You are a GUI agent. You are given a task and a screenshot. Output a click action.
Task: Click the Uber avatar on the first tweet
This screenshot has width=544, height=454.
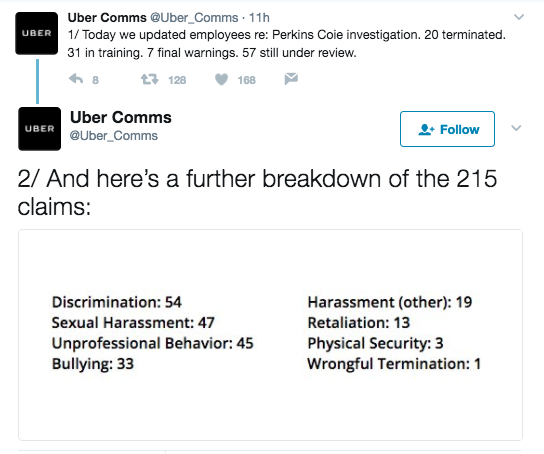(36, 33)
